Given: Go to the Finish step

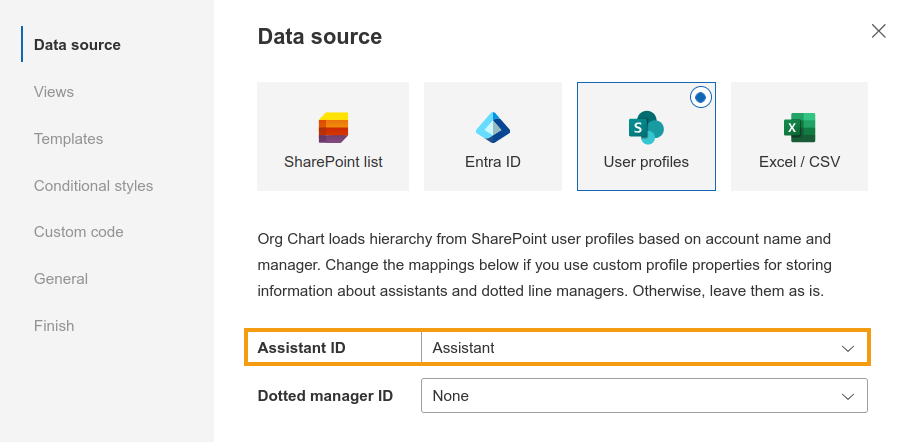Looking at the screenshot, I should click(x=54, y=325).
